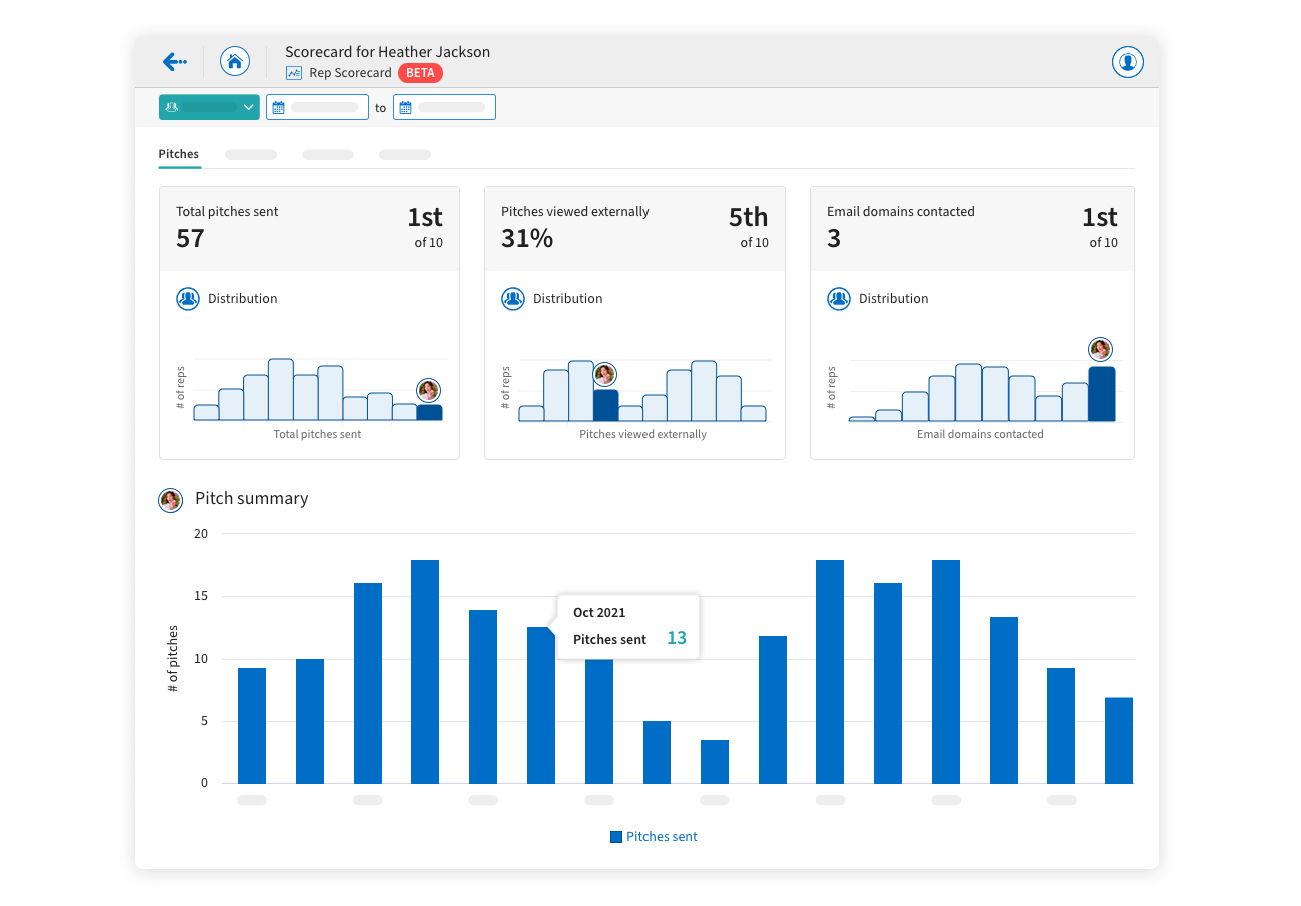Click the back arrow icon
The height and width of the screenshot is (906, 1301).
point(174,61)
